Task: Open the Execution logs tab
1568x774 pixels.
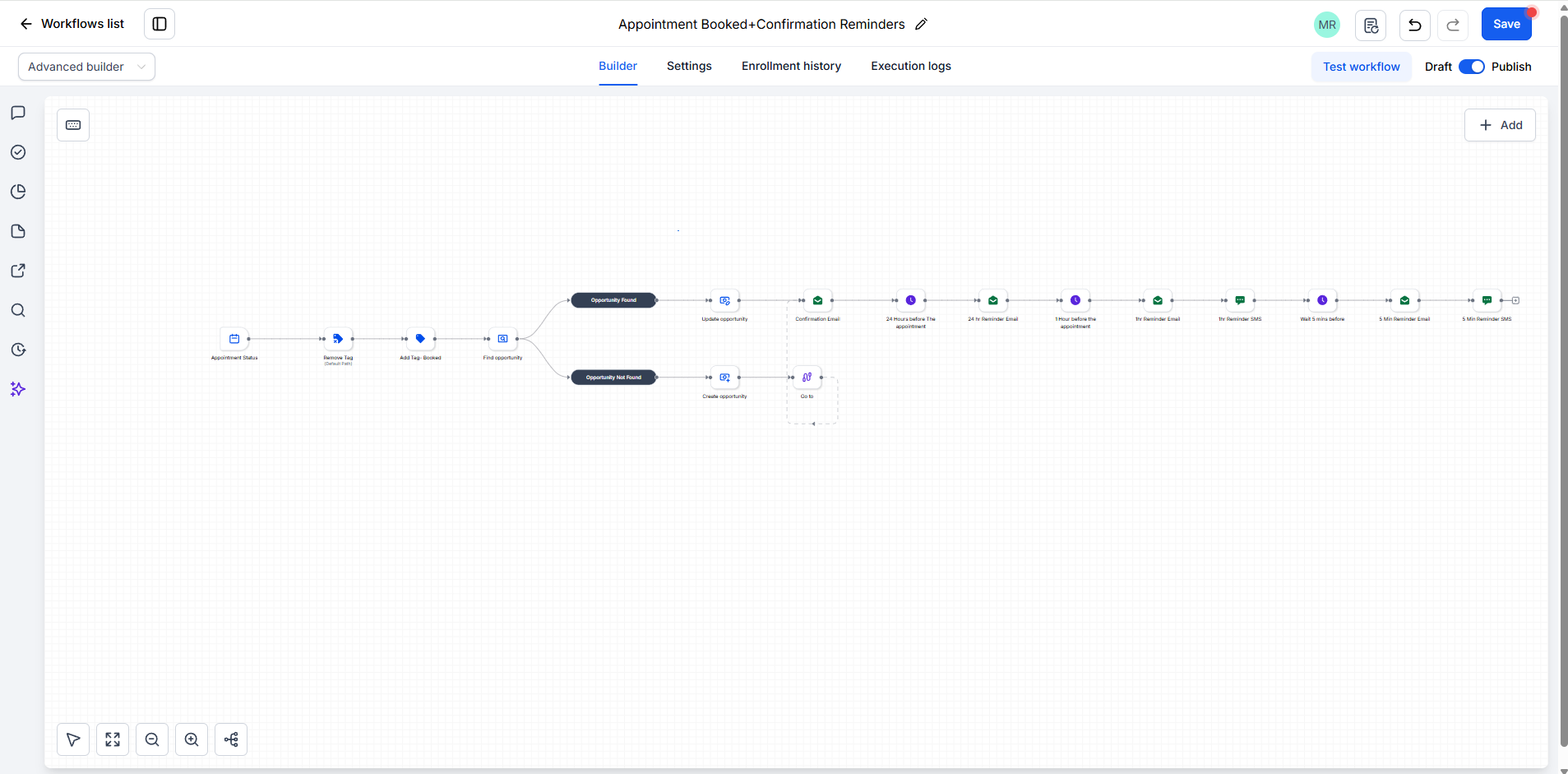Action: pyautogui.click(x=911, y=66)
